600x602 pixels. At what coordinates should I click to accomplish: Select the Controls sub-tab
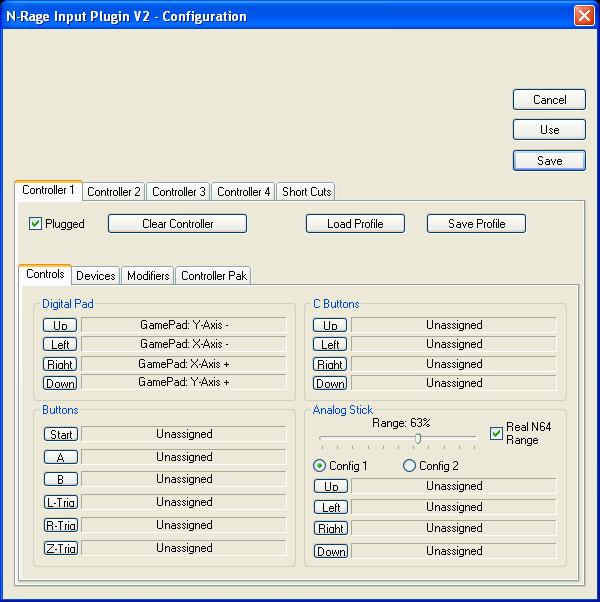coord(45,274)
